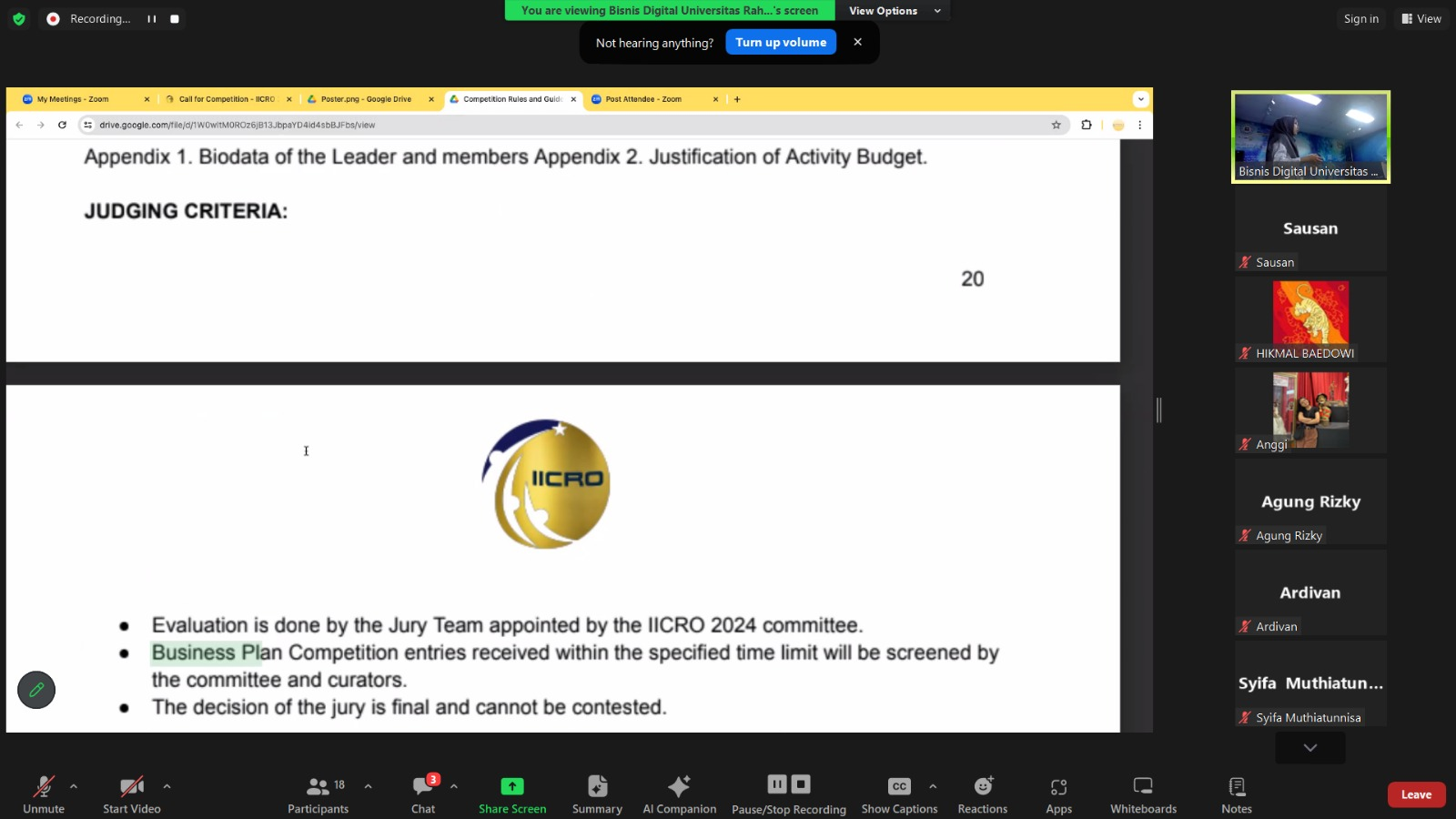Bookmark the page with the star icon
1456x819 pixels.
tap(1057, 125)
